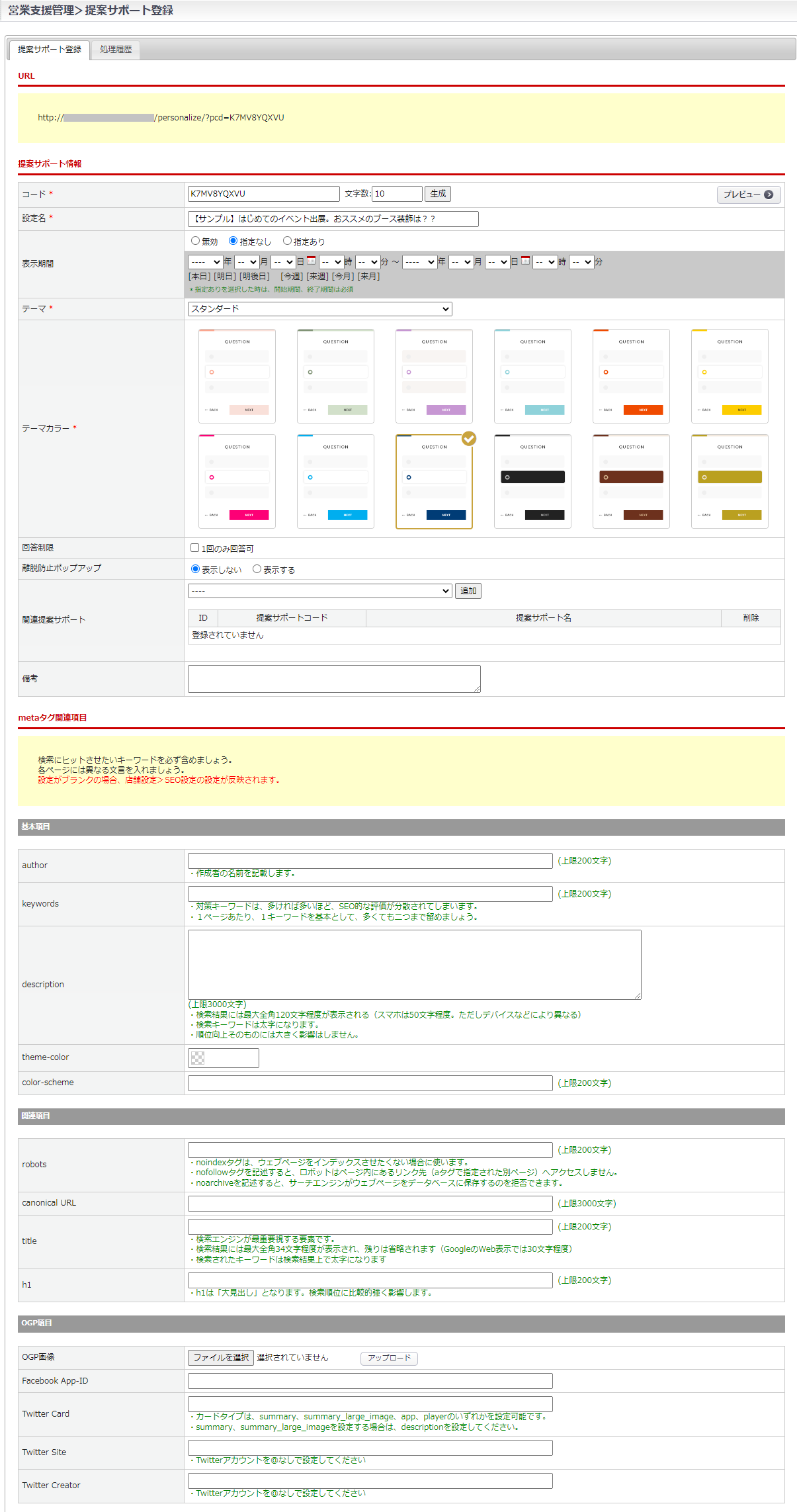Select the orange theme color thumbnail

click(x=631, y=376)
